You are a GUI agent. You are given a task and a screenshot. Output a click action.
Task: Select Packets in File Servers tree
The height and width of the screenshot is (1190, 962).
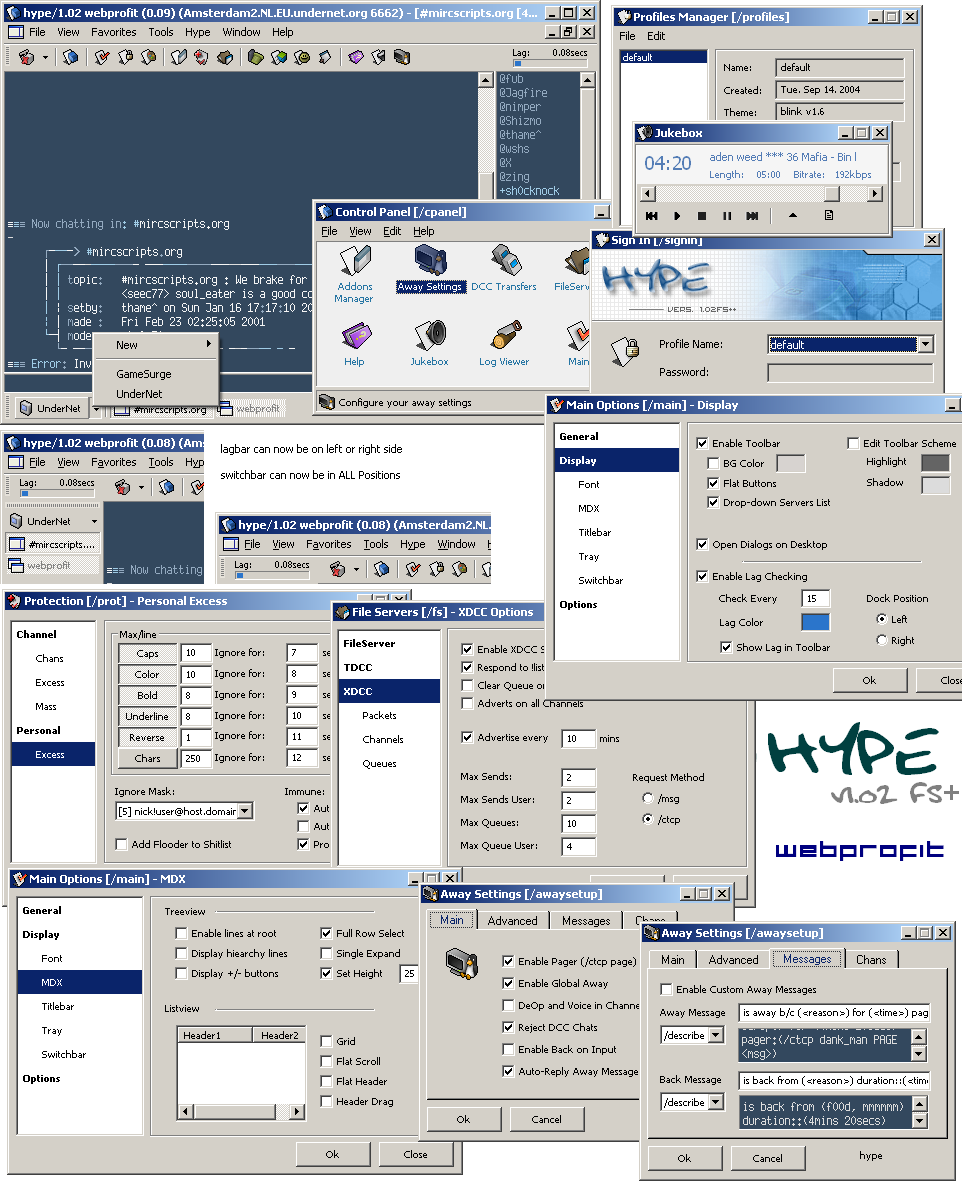tap(379, 716)
